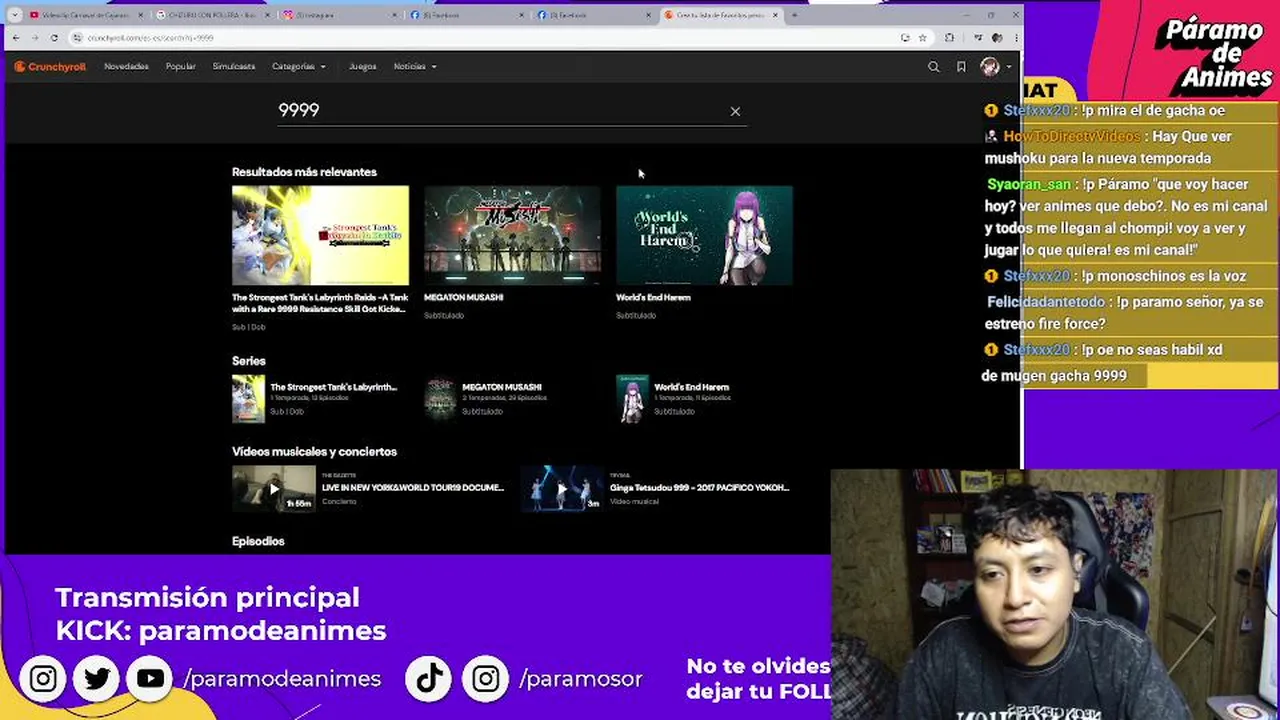1280x720 pixels.
Task: Click chat username HowToDirectvVideos
Action: [1071, 137]
